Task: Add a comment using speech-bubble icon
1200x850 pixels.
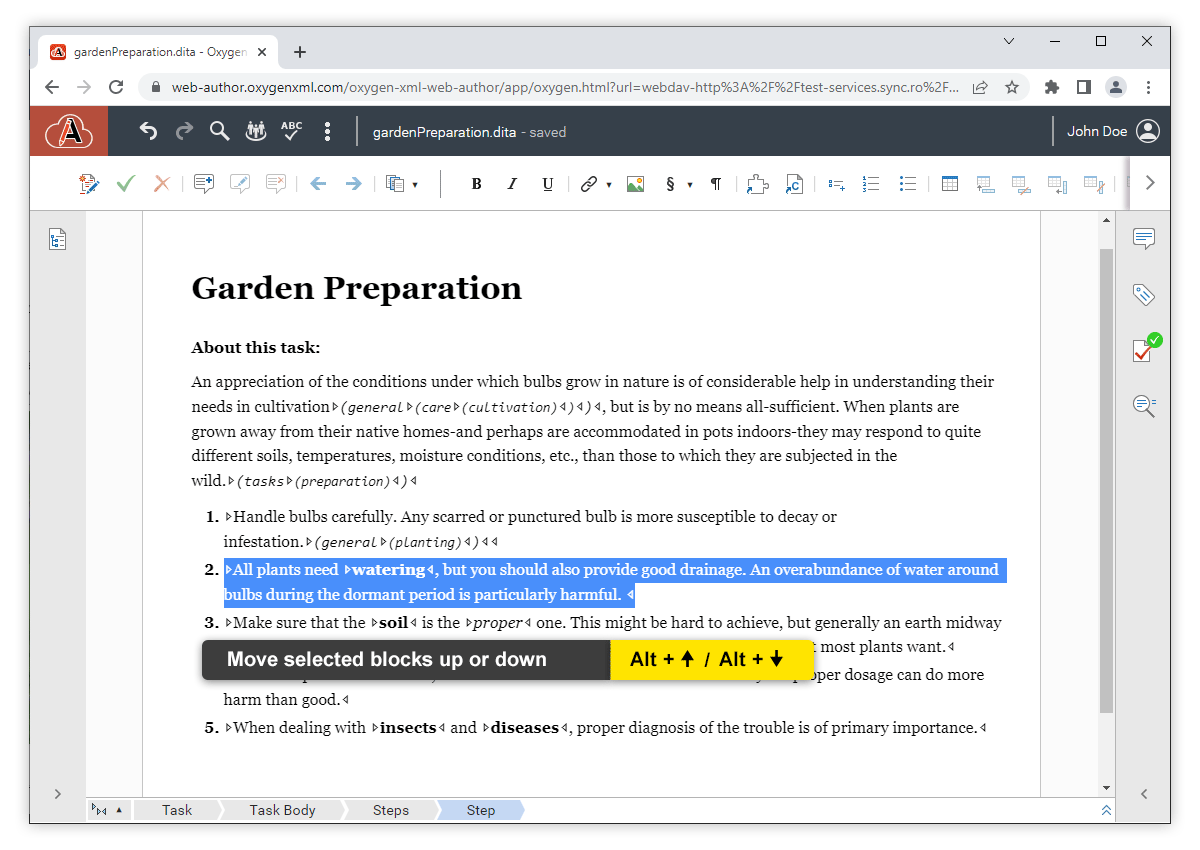Action: point(204,184)
